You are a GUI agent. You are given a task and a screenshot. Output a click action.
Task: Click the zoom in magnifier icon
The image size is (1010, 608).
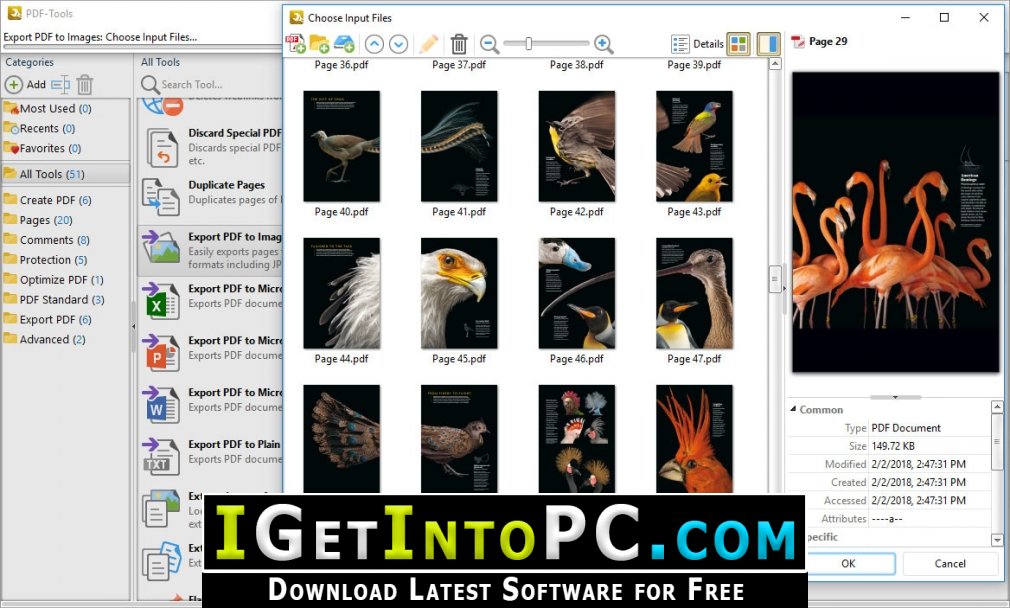[x=604, y=44]
